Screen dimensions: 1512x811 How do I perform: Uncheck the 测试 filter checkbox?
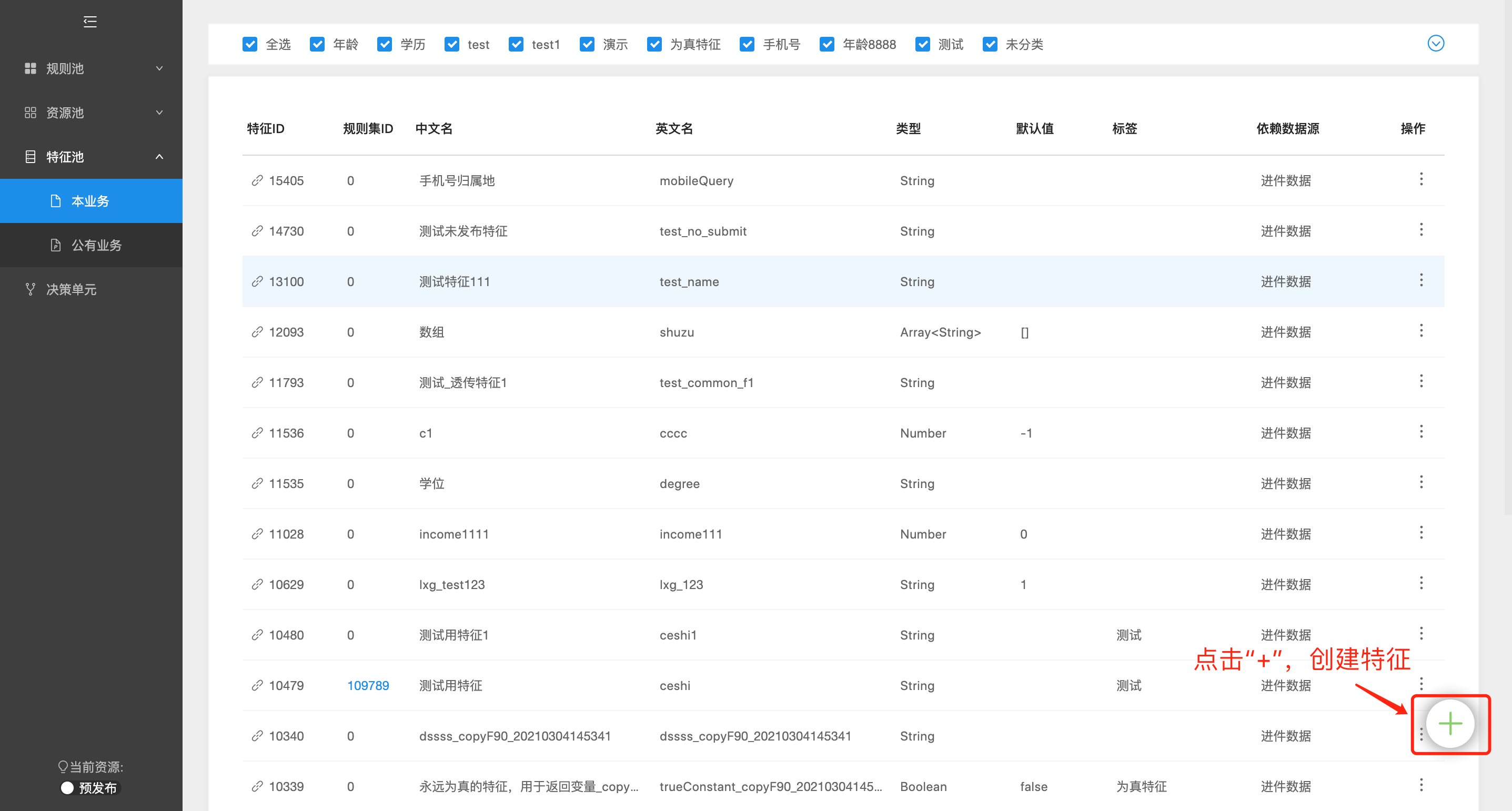click(923, 44)
